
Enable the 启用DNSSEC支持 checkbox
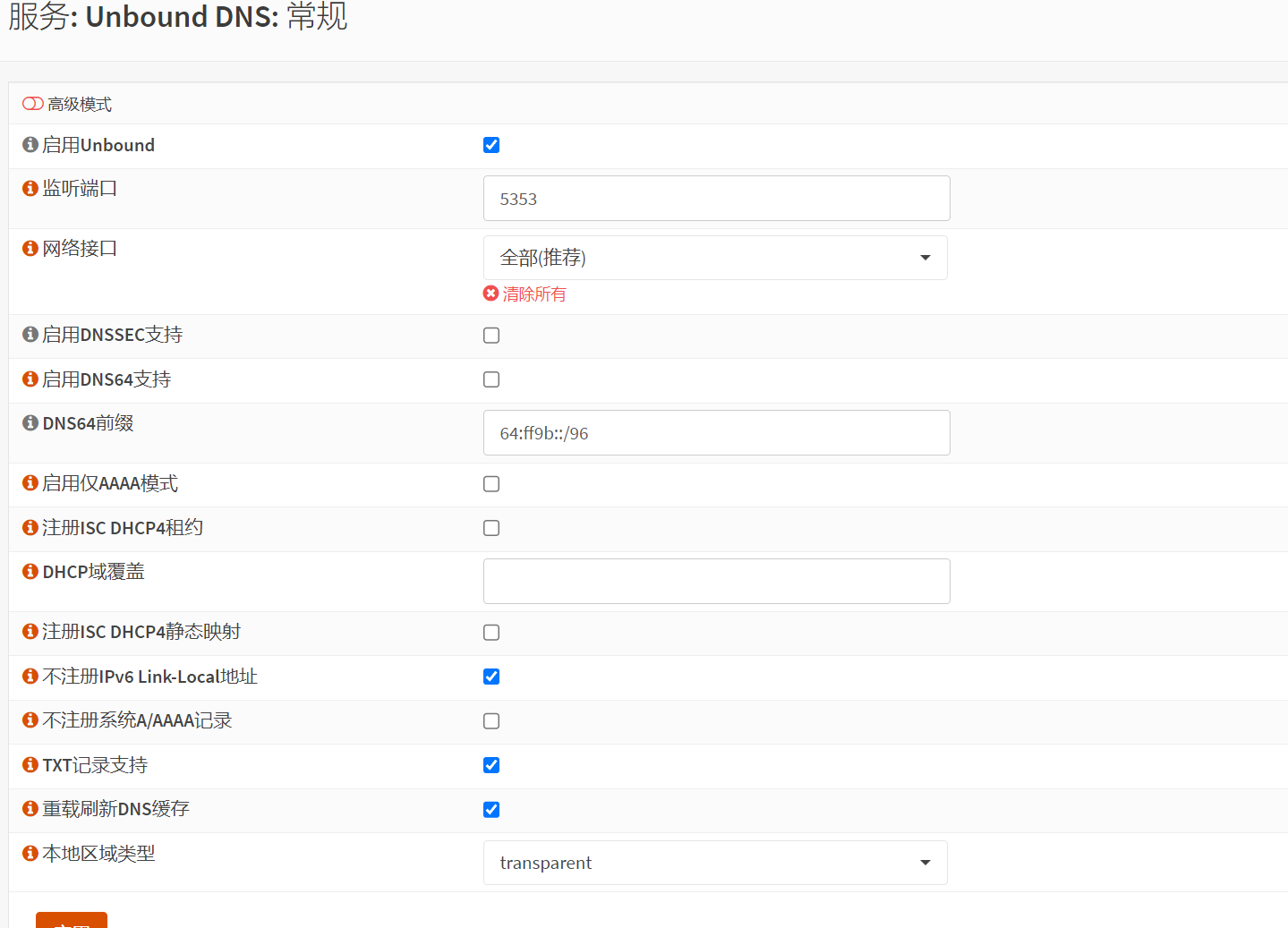click(491, 336)
